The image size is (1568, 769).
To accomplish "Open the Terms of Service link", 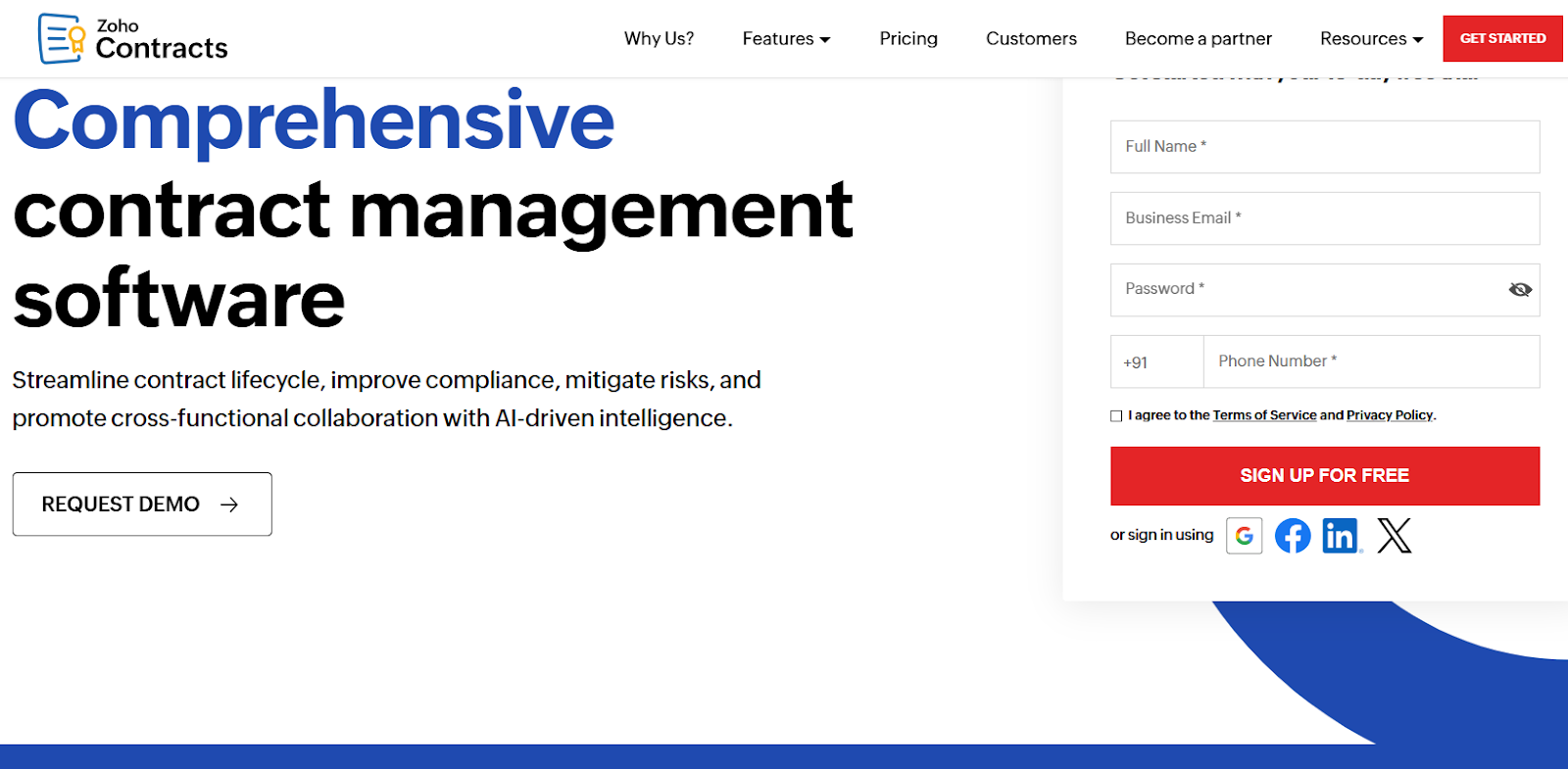I will click(x=1264, y=415).
